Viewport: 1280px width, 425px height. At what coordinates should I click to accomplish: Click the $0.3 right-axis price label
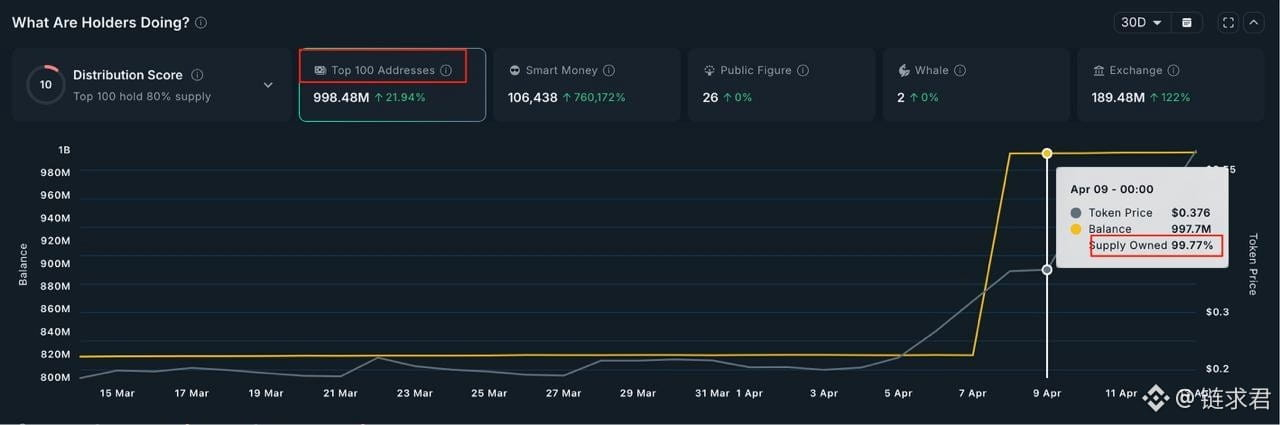(x=1217, y=312)
